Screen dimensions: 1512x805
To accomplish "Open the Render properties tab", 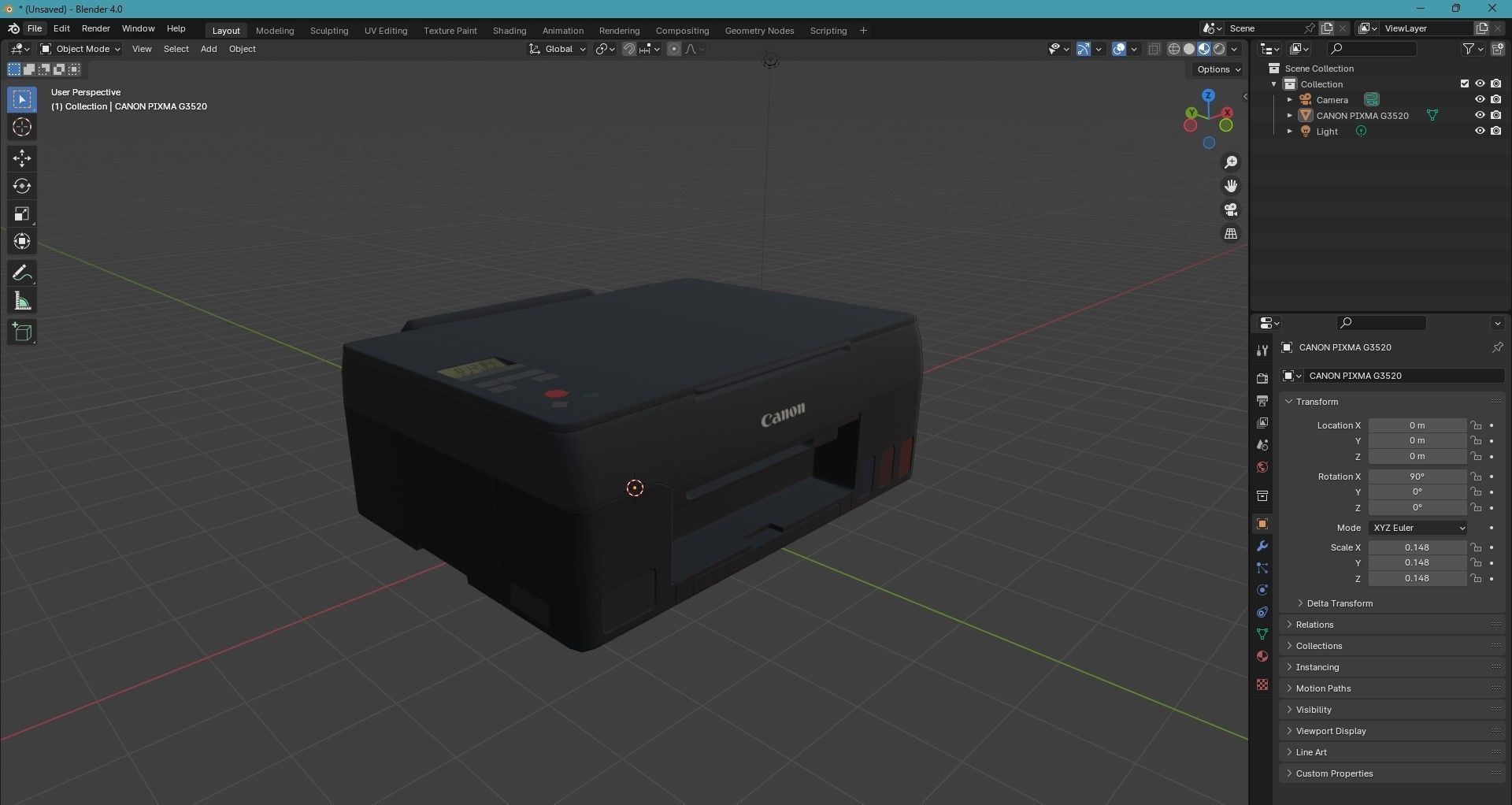I will click(1262, 379).
